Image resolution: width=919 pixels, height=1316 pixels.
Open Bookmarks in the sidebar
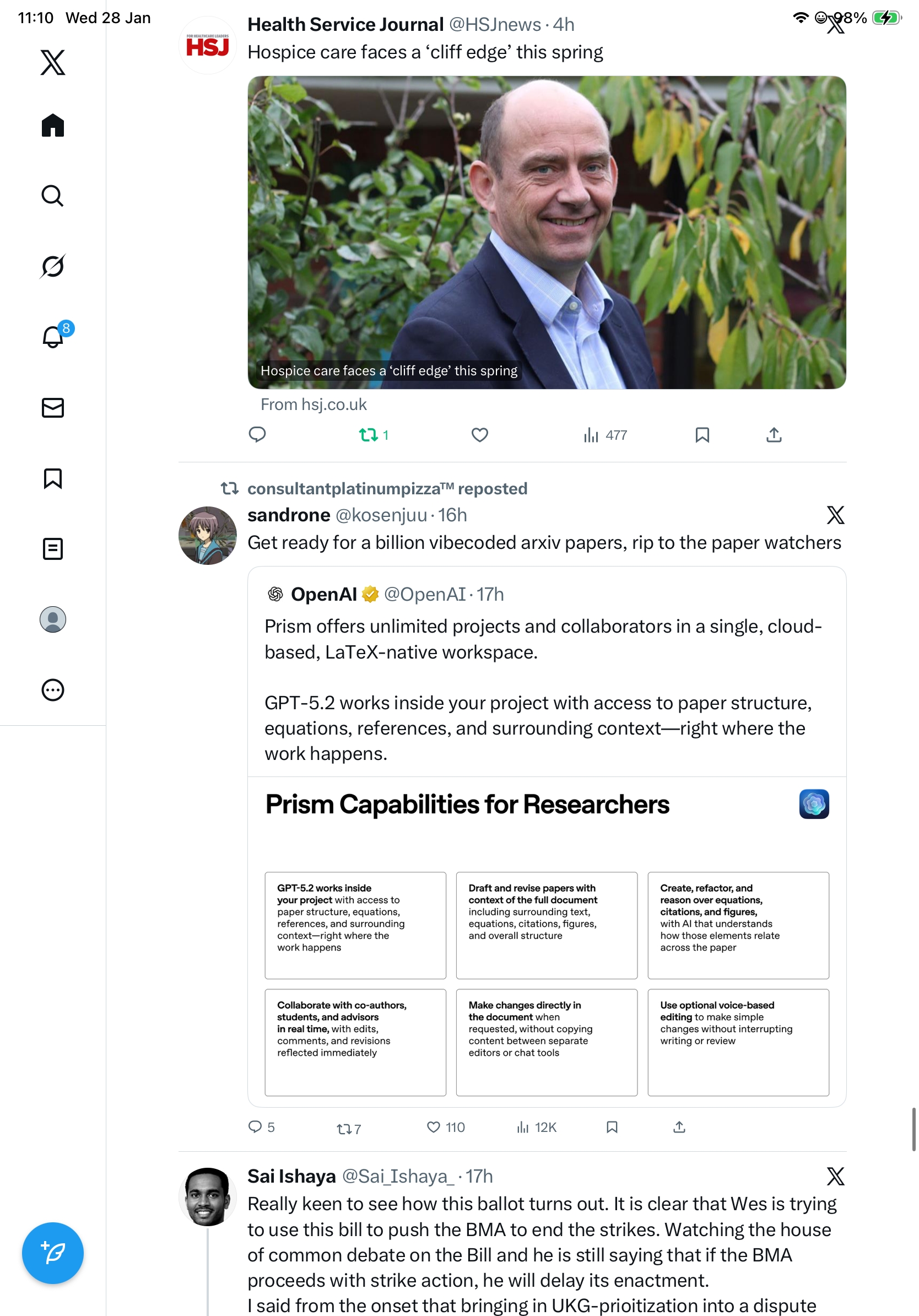[53, 478]
